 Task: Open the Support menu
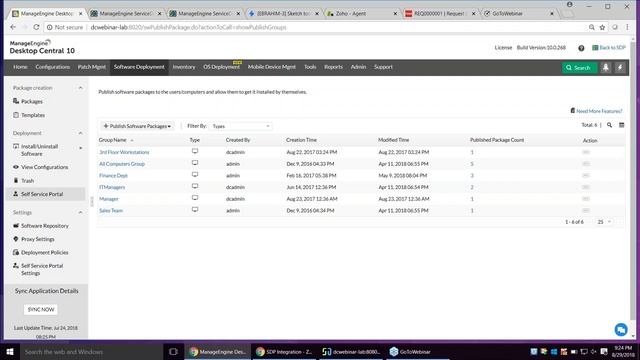(x=383, y=67)
